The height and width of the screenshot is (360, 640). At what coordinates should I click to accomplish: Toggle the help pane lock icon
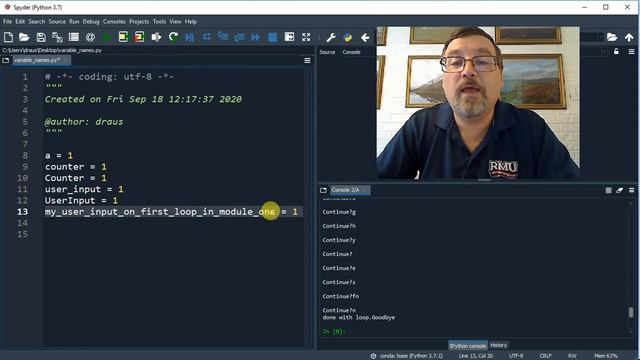pyautogui.click(x=616, y=51)
